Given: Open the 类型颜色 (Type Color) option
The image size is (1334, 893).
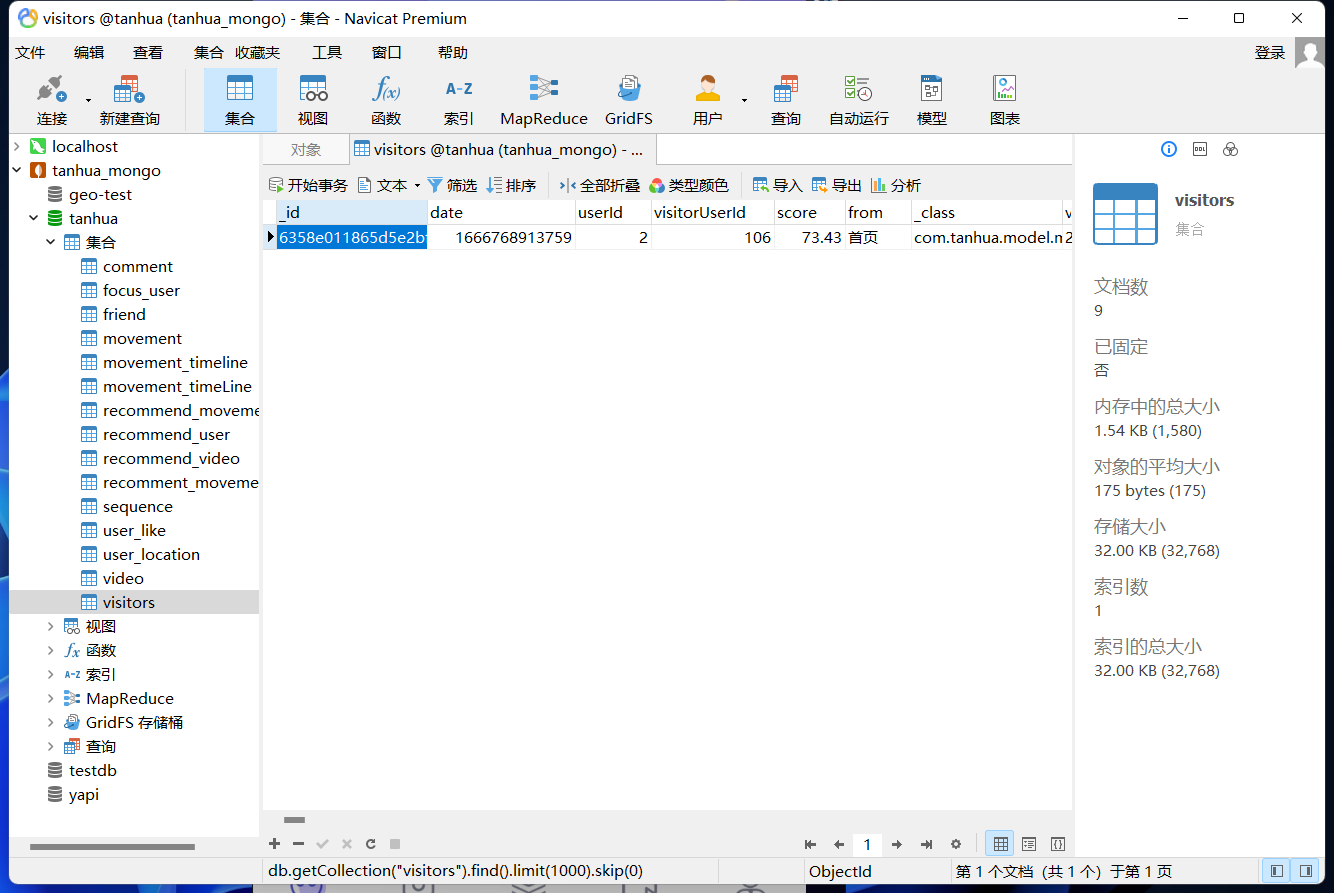Looking at the screenshot, I should tap(689, 186).
